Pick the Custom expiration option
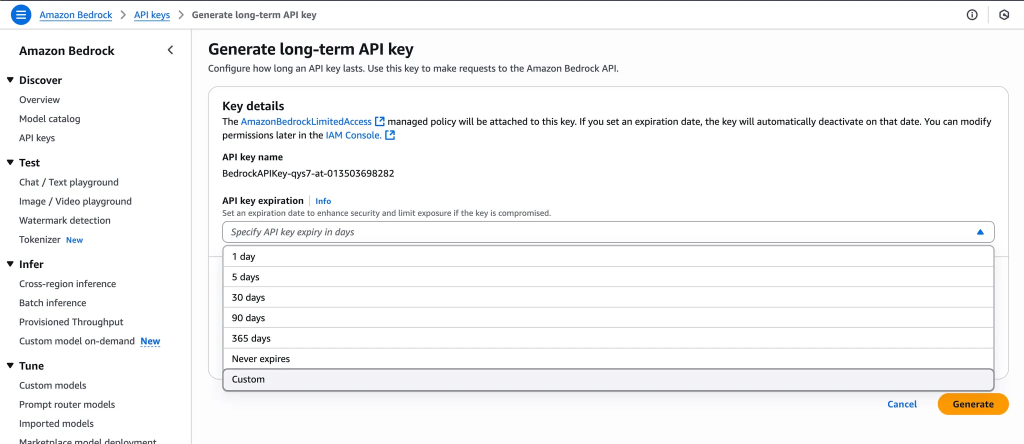This screenshot has width=1024, height=444. click(x=248, y=380)
